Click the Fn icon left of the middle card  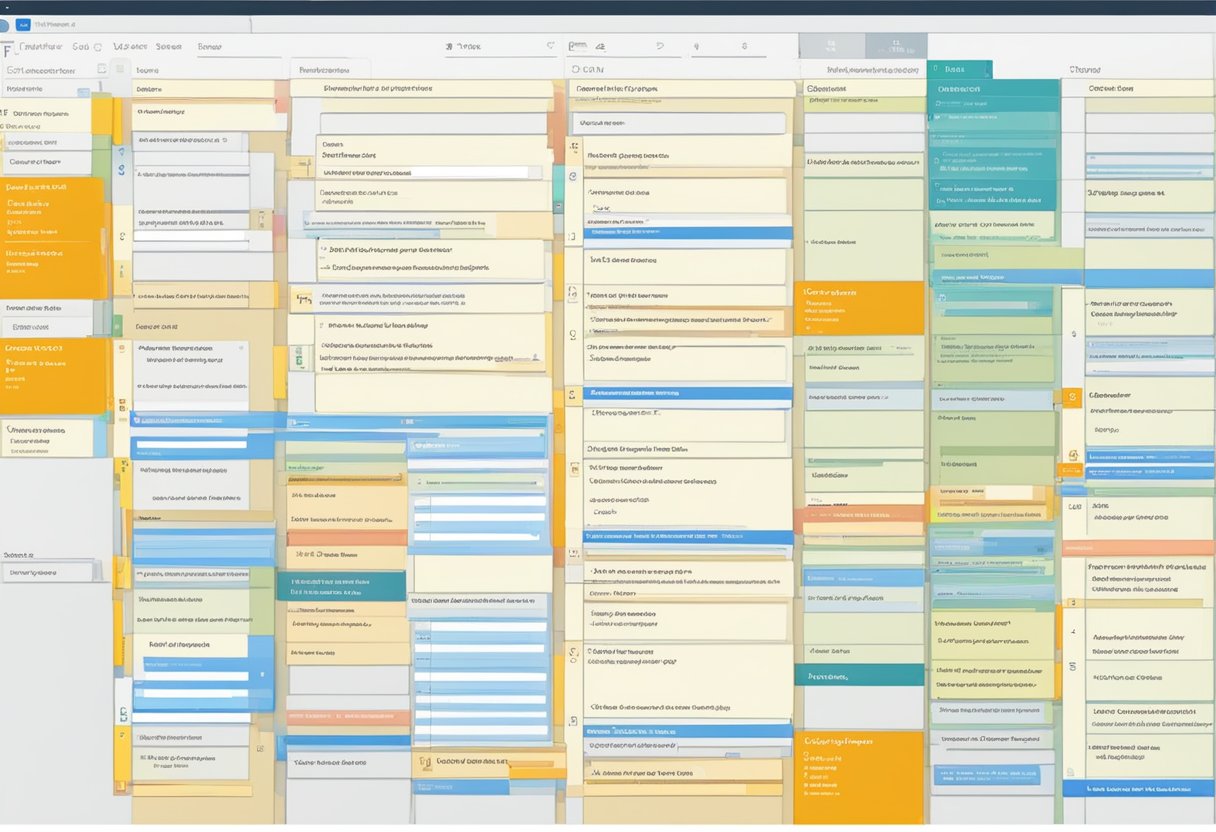[303, 298]
